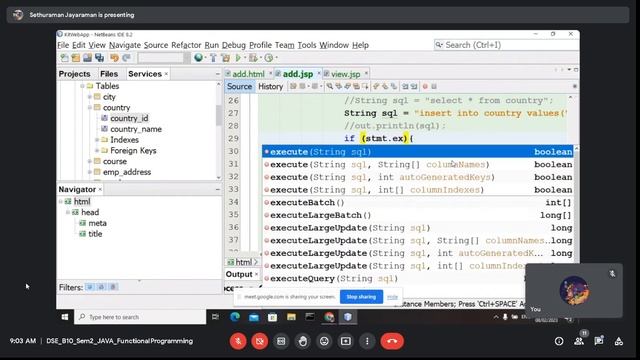The image size is (640, 360).
Task: Open Meet more options menu
Action: pos(367,341)
